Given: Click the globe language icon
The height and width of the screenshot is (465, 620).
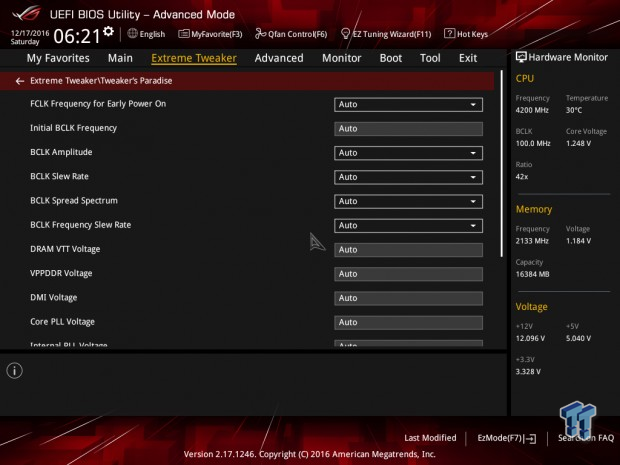Looking at the screenshot, I should [x=132, y=34].
